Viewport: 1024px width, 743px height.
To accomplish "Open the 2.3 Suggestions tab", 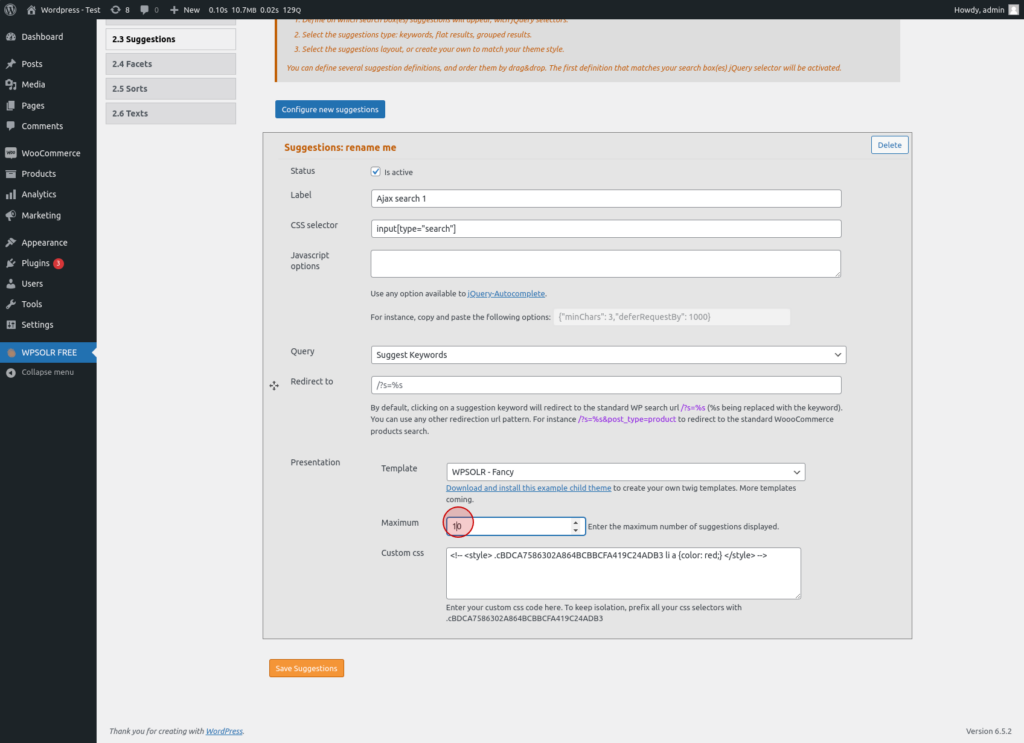I will pos(170,39).
